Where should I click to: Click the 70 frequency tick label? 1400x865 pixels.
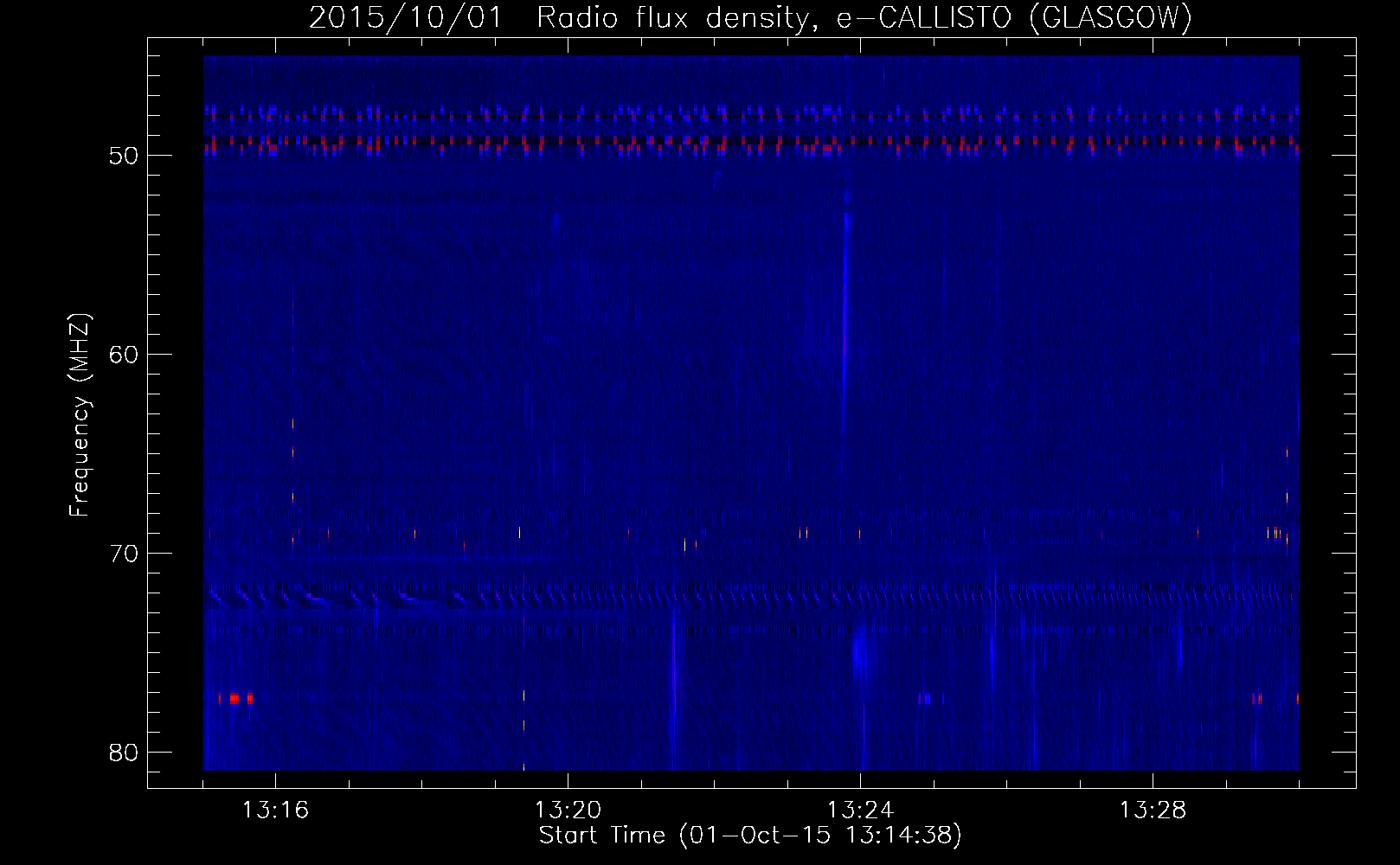point(124,554)
